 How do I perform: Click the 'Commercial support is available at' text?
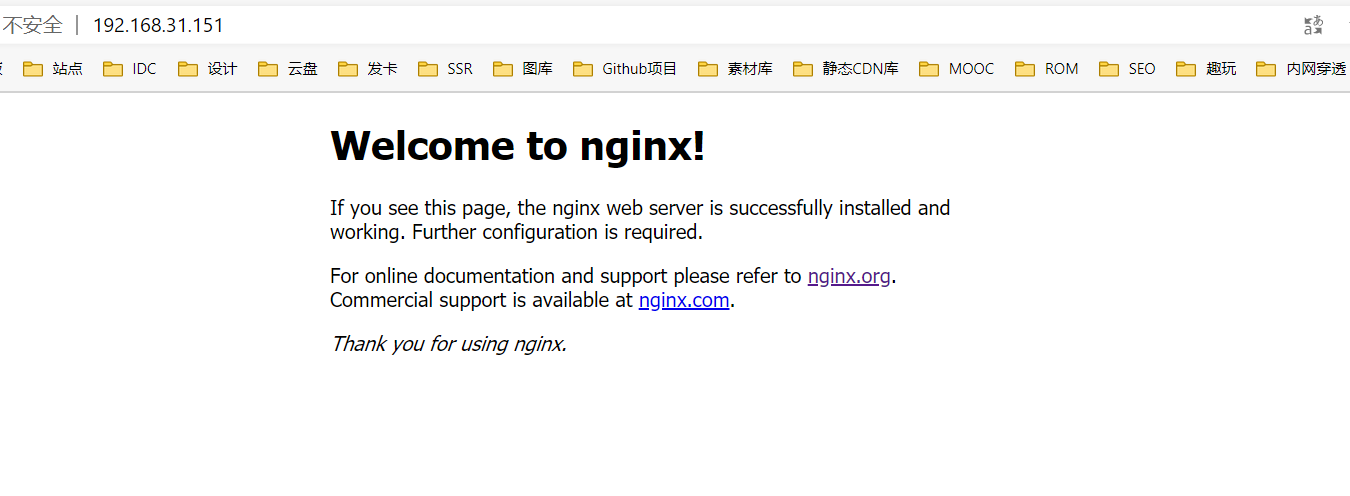click(481, 300)
